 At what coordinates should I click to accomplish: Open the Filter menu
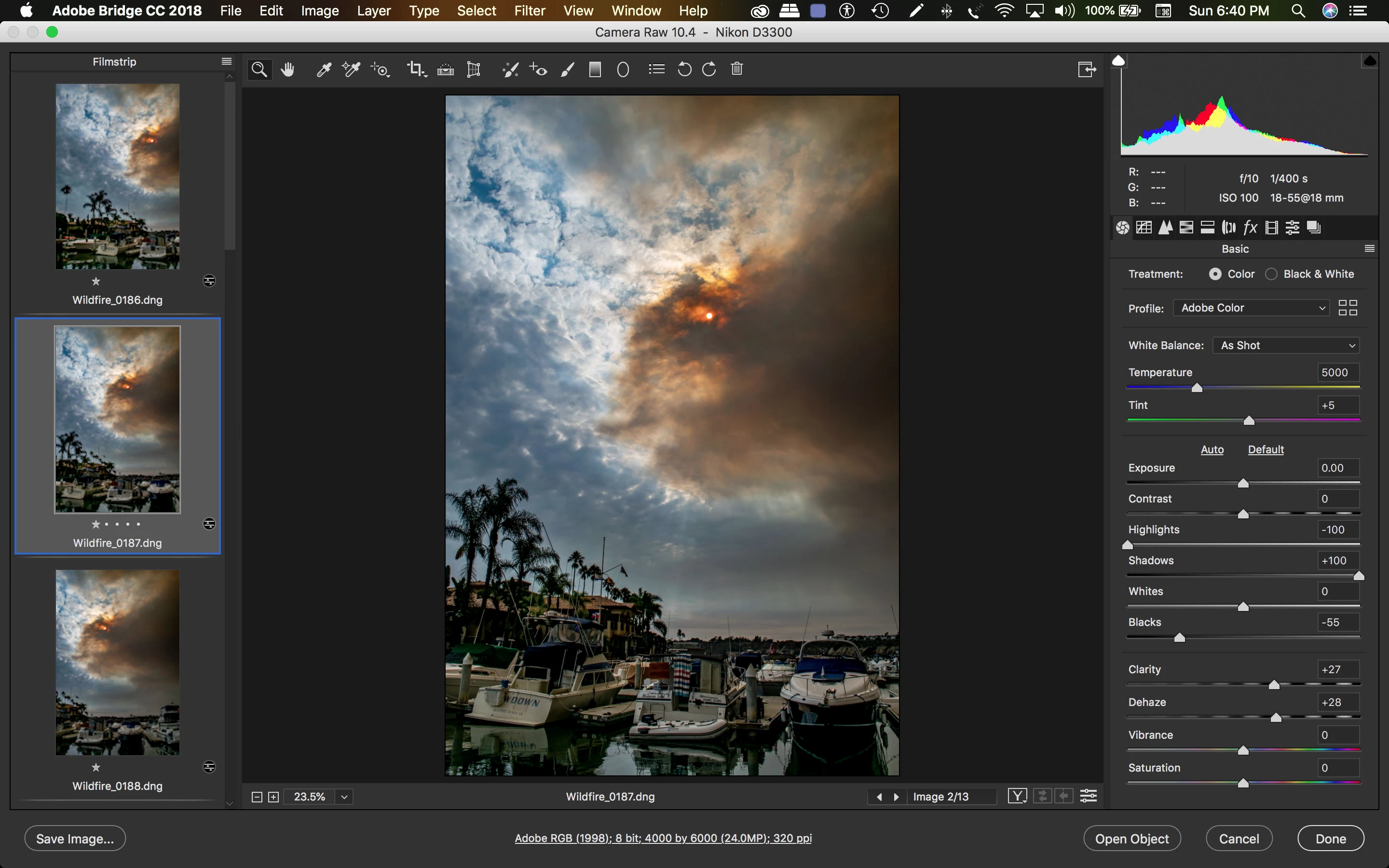point(529,11)
